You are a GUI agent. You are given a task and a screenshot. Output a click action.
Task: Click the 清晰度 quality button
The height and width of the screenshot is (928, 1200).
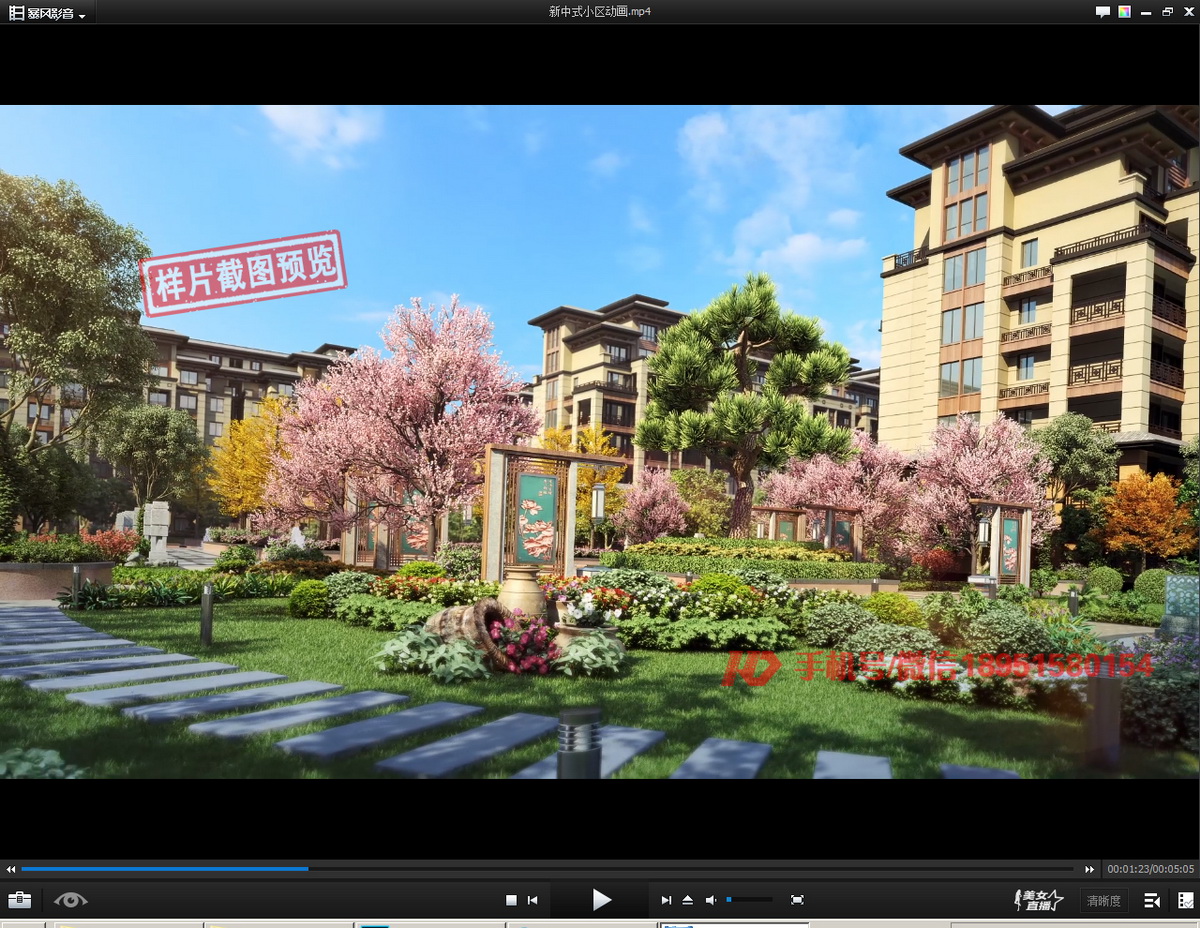(1104, 900)
